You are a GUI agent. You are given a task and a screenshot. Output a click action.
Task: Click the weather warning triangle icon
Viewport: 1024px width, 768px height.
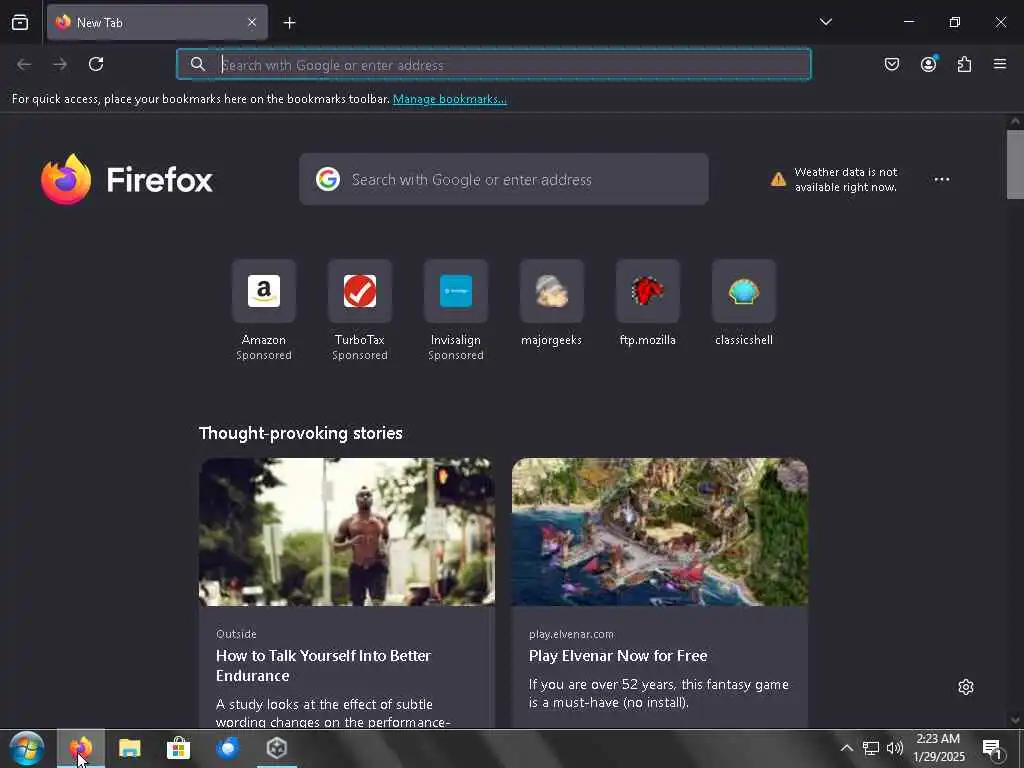pos(778,180)
